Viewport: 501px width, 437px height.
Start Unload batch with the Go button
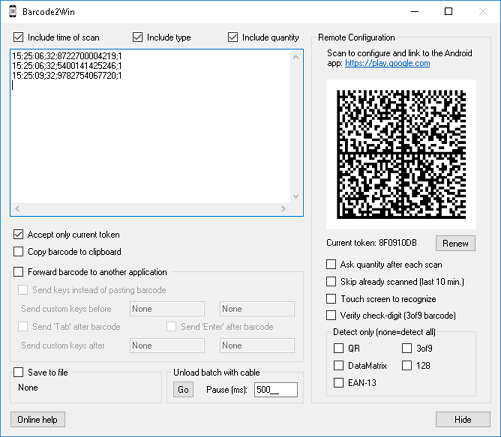183,390
